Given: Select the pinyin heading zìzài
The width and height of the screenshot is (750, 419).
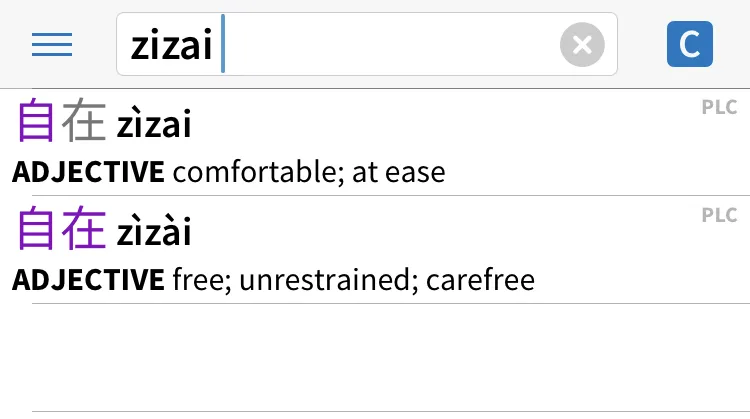Looking at the screenshot, I should click(x=154, y=232).
